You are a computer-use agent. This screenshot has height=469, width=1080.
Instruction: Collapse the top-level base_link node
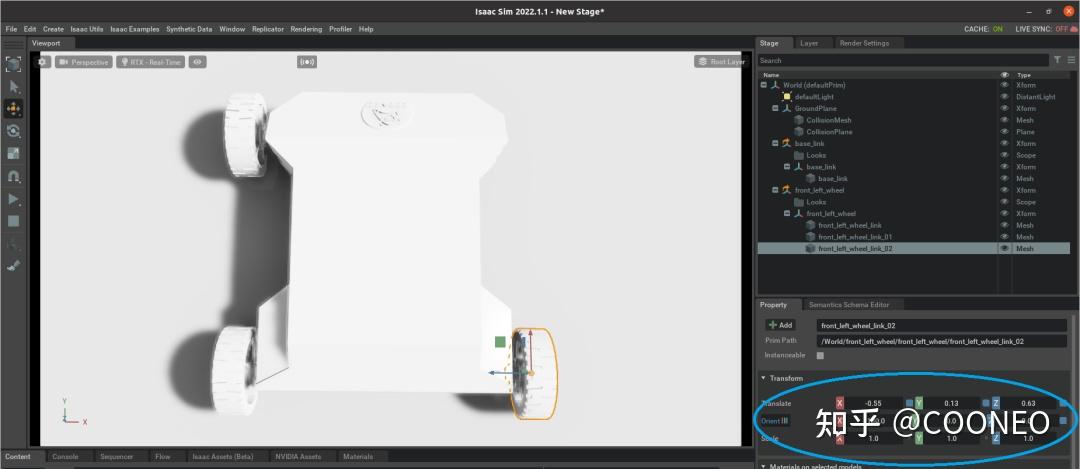(775, 144)
